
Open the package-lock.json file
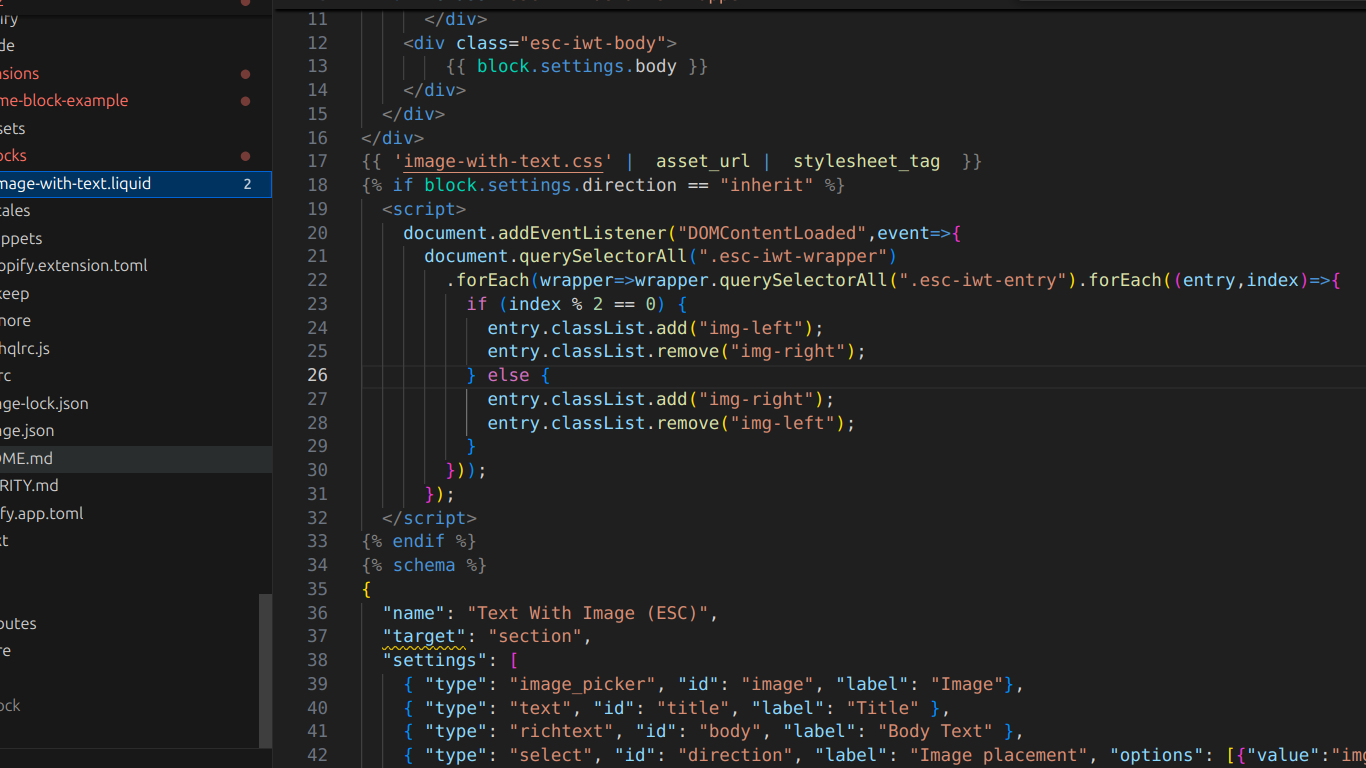(44, 404)
